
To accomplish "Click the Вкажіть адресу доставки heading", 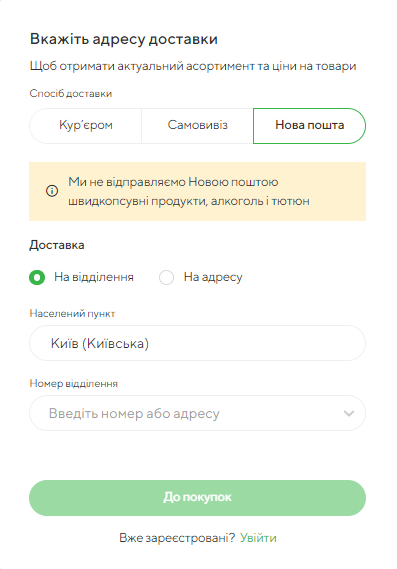I will coord(124,39).
